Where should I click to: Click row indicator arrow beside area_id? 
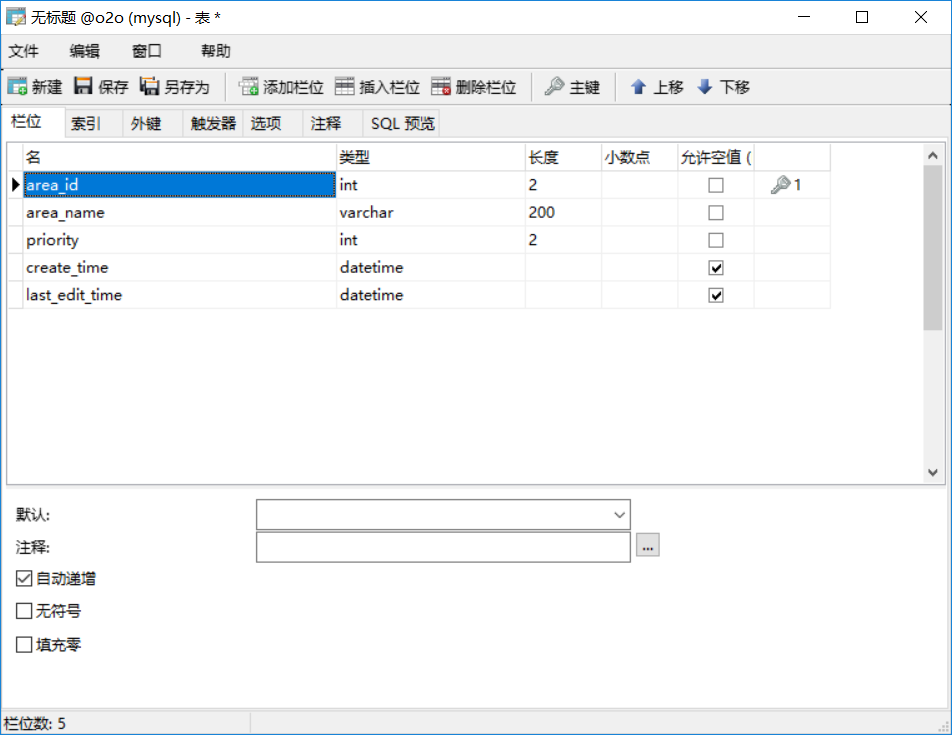click(16, 185)
